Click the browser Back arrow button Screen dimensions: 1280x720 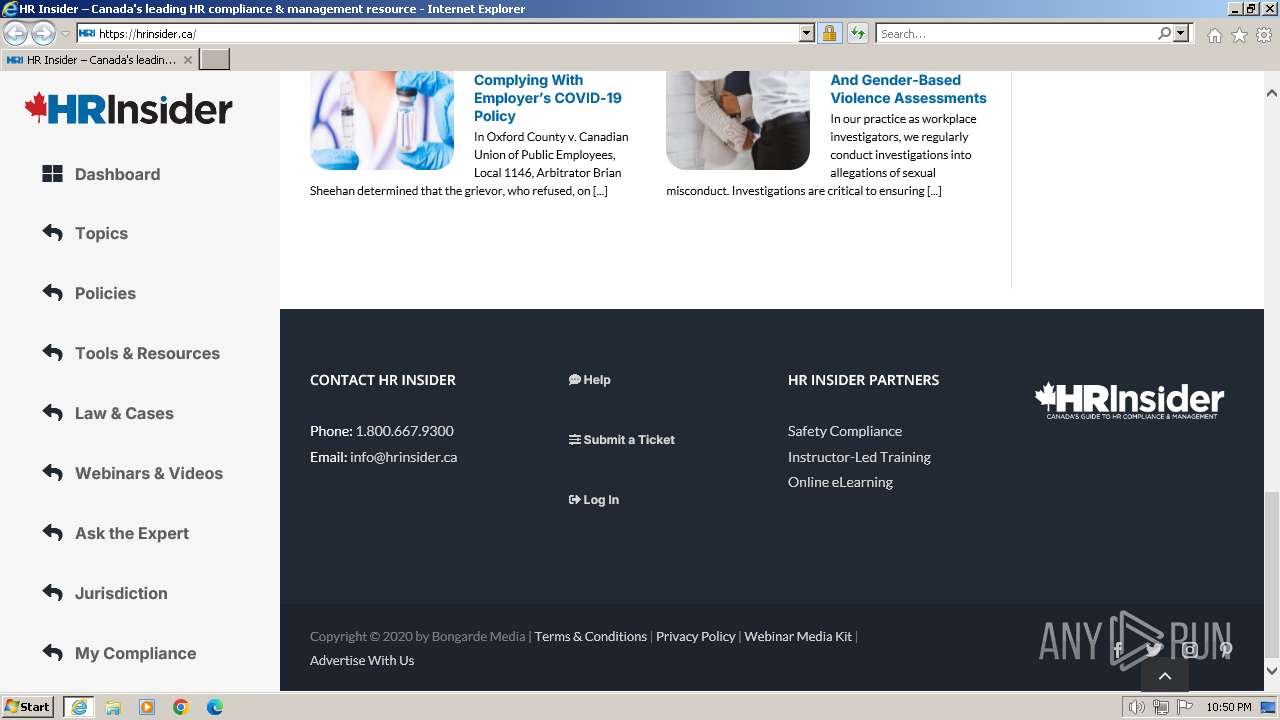(15, 33)
